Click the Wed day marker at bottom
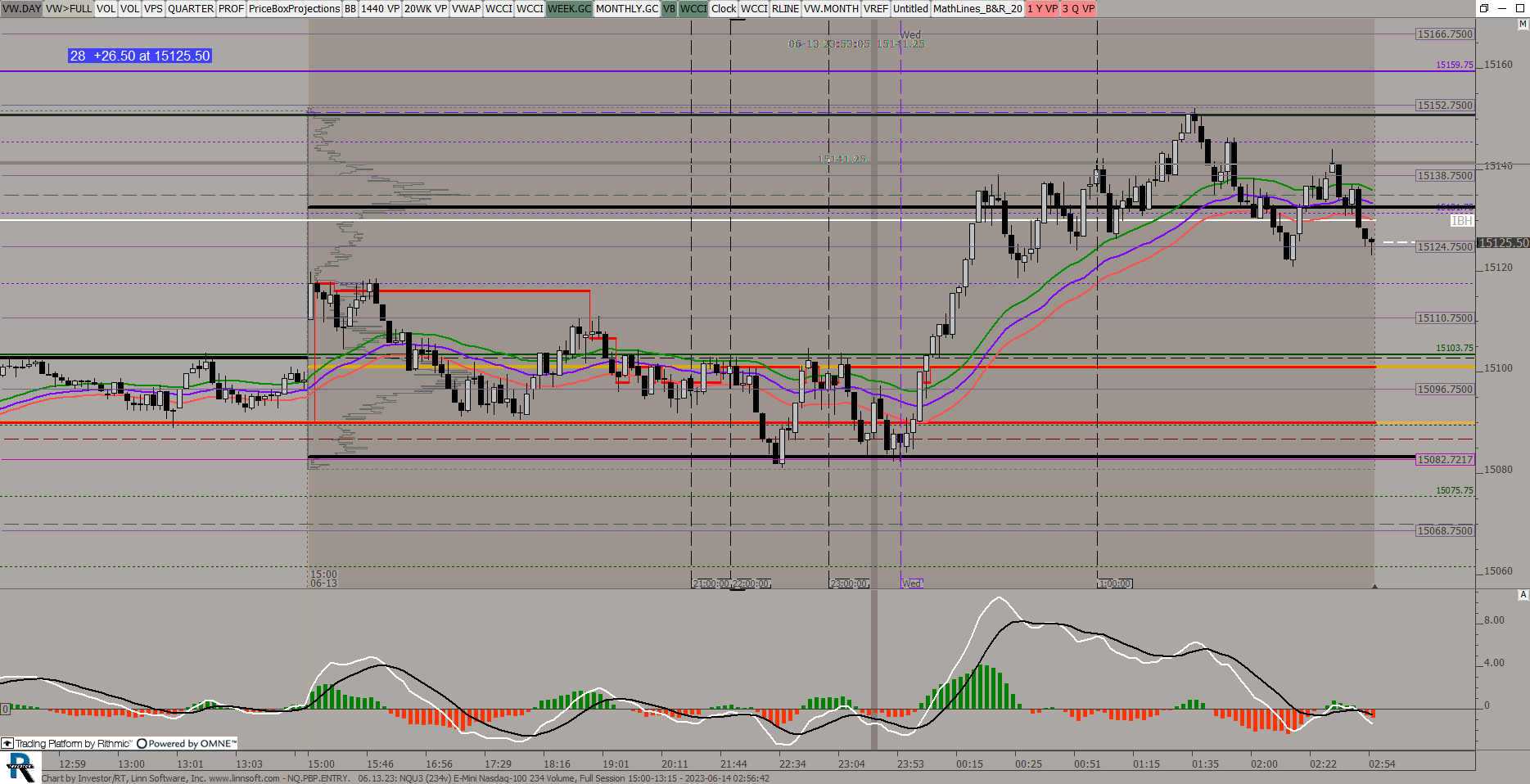 coord(912,583)
